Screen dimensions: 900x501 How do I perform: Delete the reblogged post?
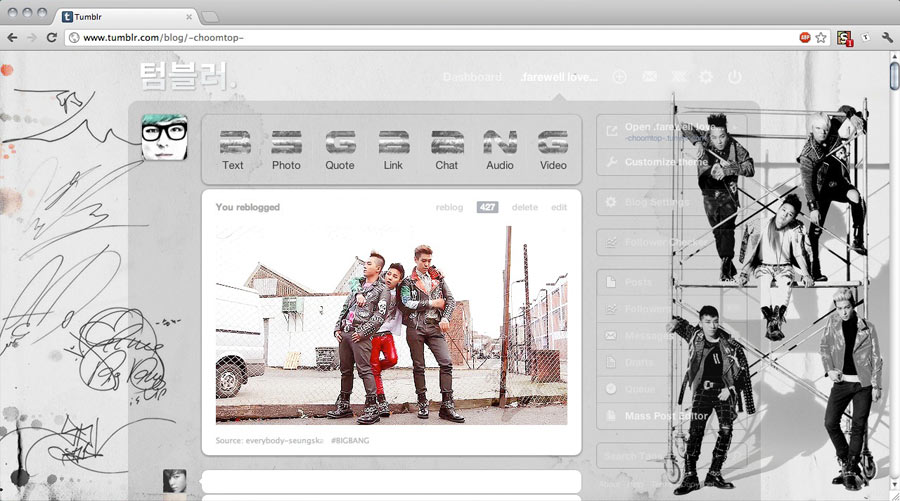(x=525, y=207)
